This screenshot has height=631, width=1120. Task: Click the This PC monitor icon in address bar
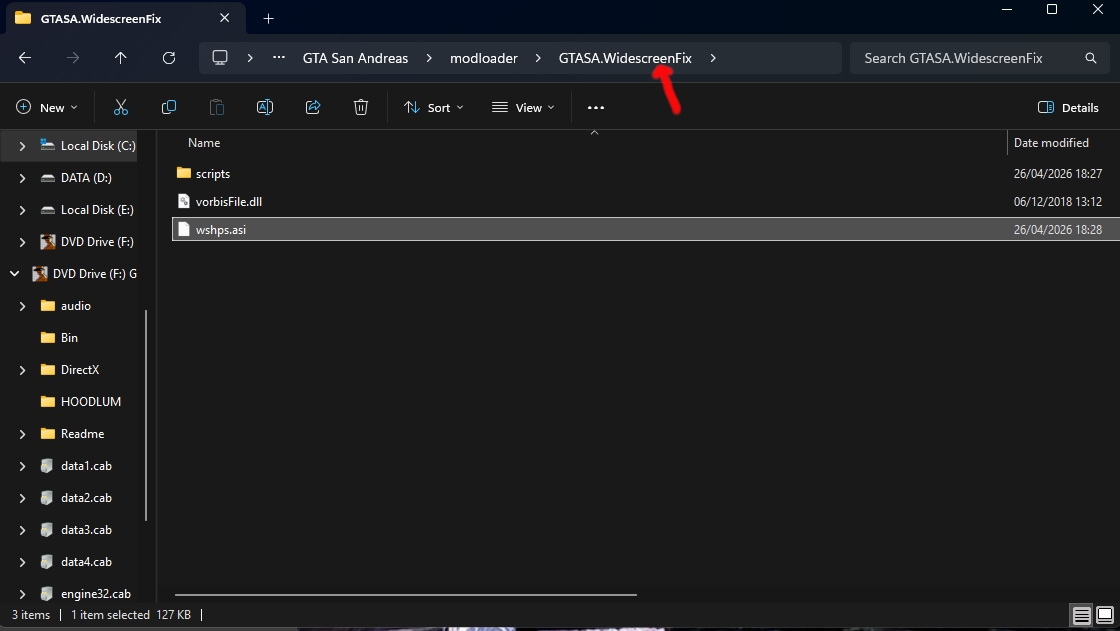coord(220,58)
